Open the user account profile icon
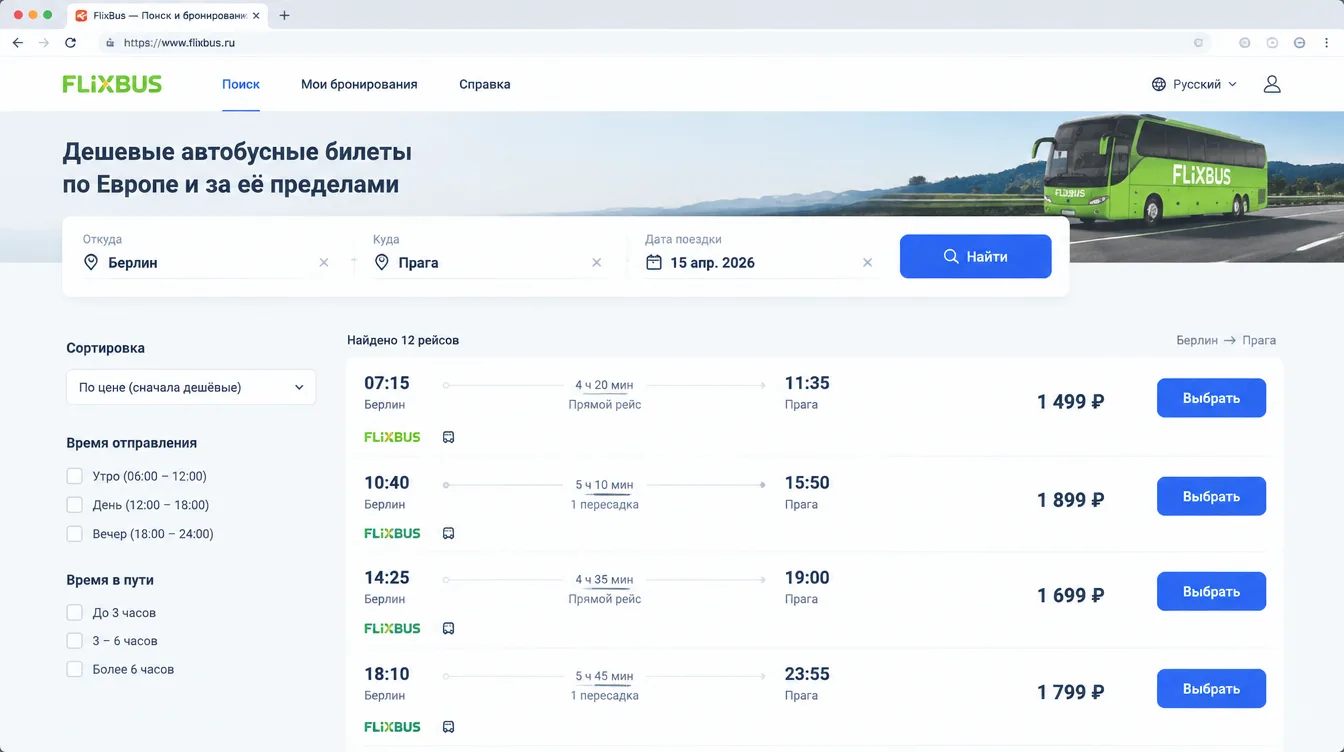Screen dimensions: 1344x752 tap(1272, 84)
